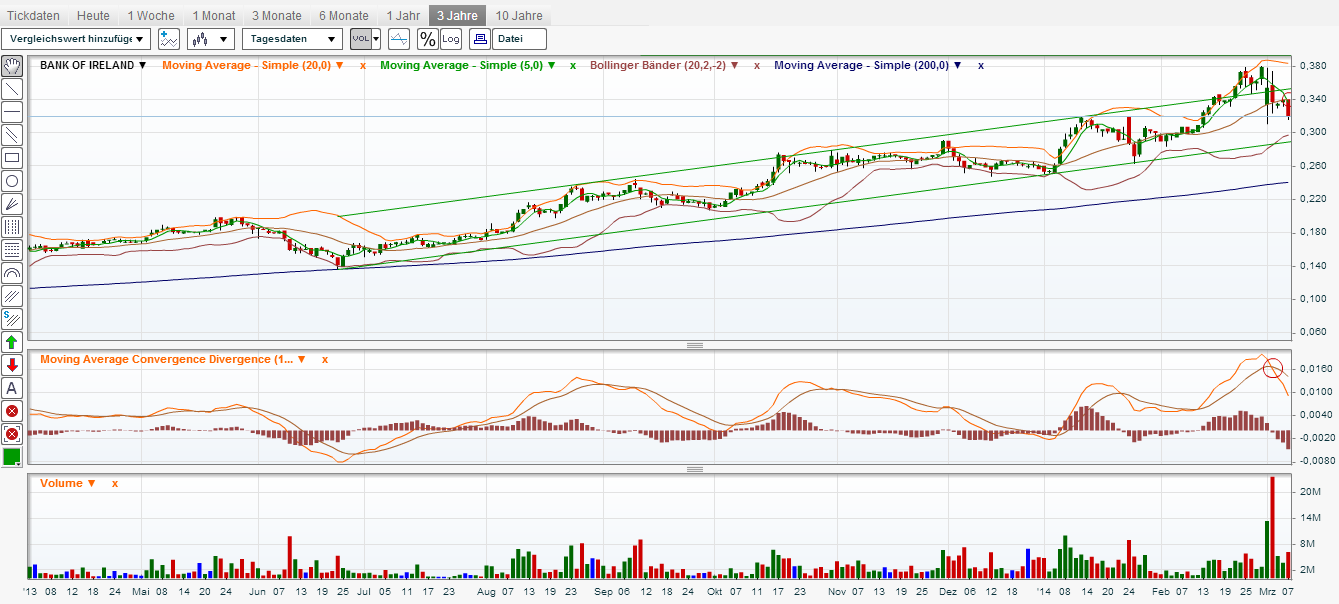The width and height of the screenshot is (1339, 604).
Task: Click the red circle marker on MACD
Action: coord(1272,368)
